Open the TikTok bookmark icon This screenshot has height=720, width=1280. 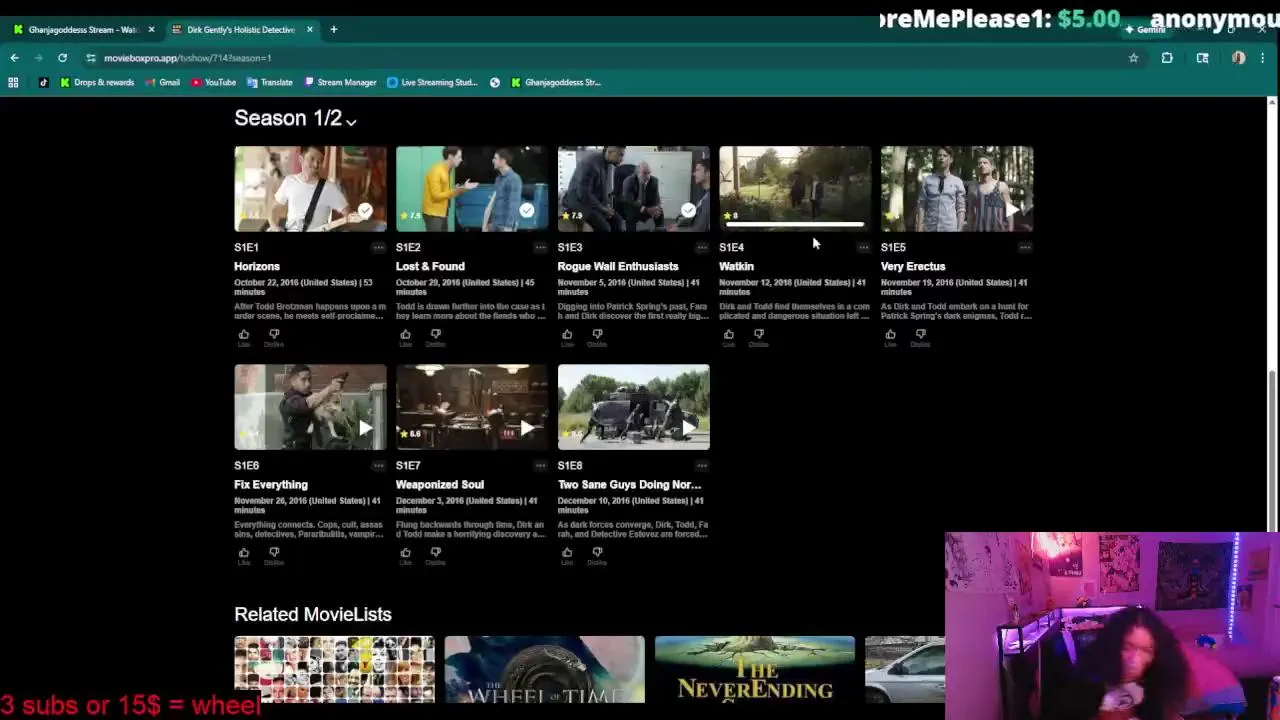tap(43, 82)
